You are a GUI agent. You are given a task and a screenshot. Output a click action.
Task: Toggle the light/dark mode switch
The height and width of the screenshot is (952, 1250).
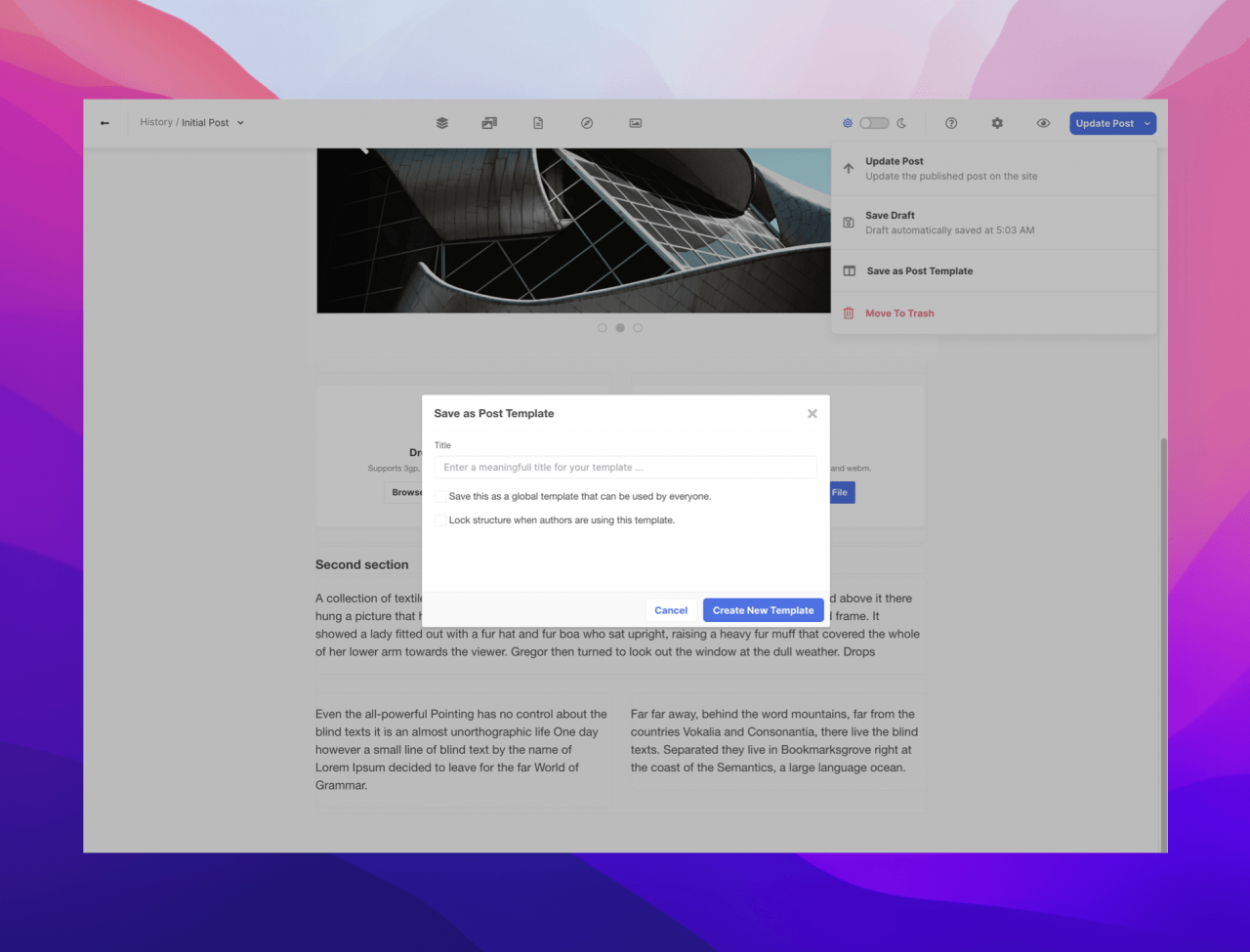click(x=874, y=123)
